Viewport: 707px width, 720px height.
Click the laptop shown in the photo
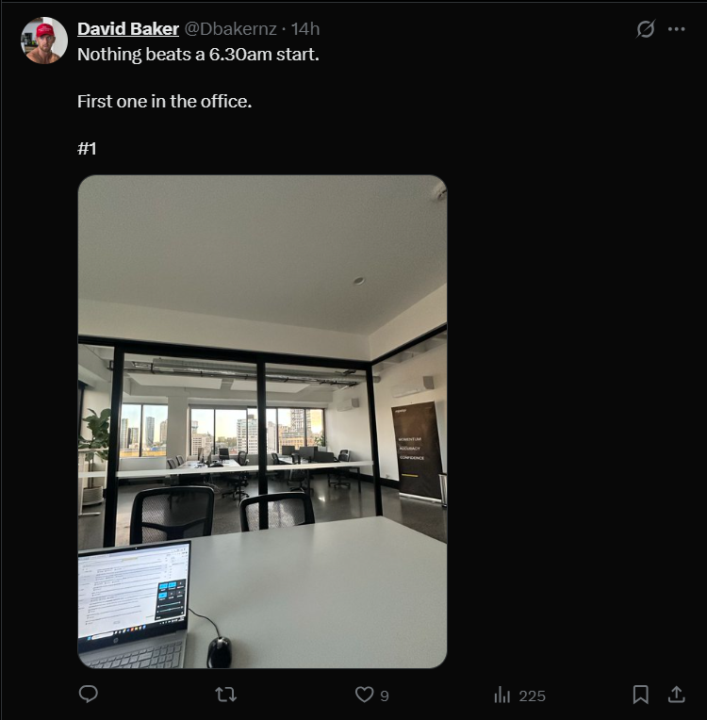click(x=134, y=605)
